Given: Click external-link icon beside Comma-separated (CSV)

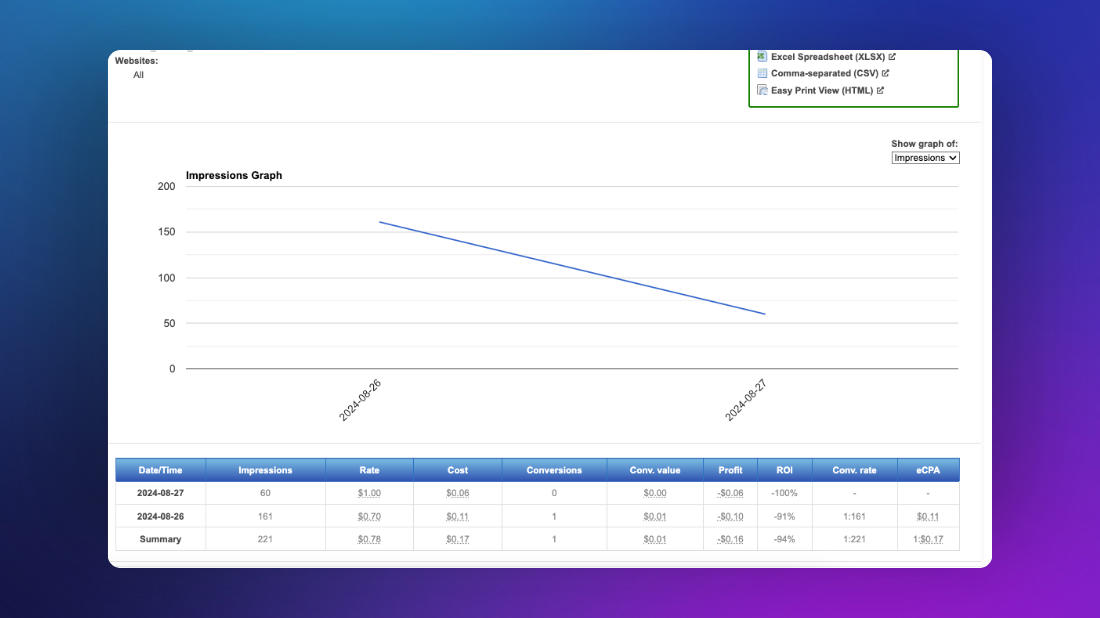Looking at the screenshot, I should pos(885,73).
